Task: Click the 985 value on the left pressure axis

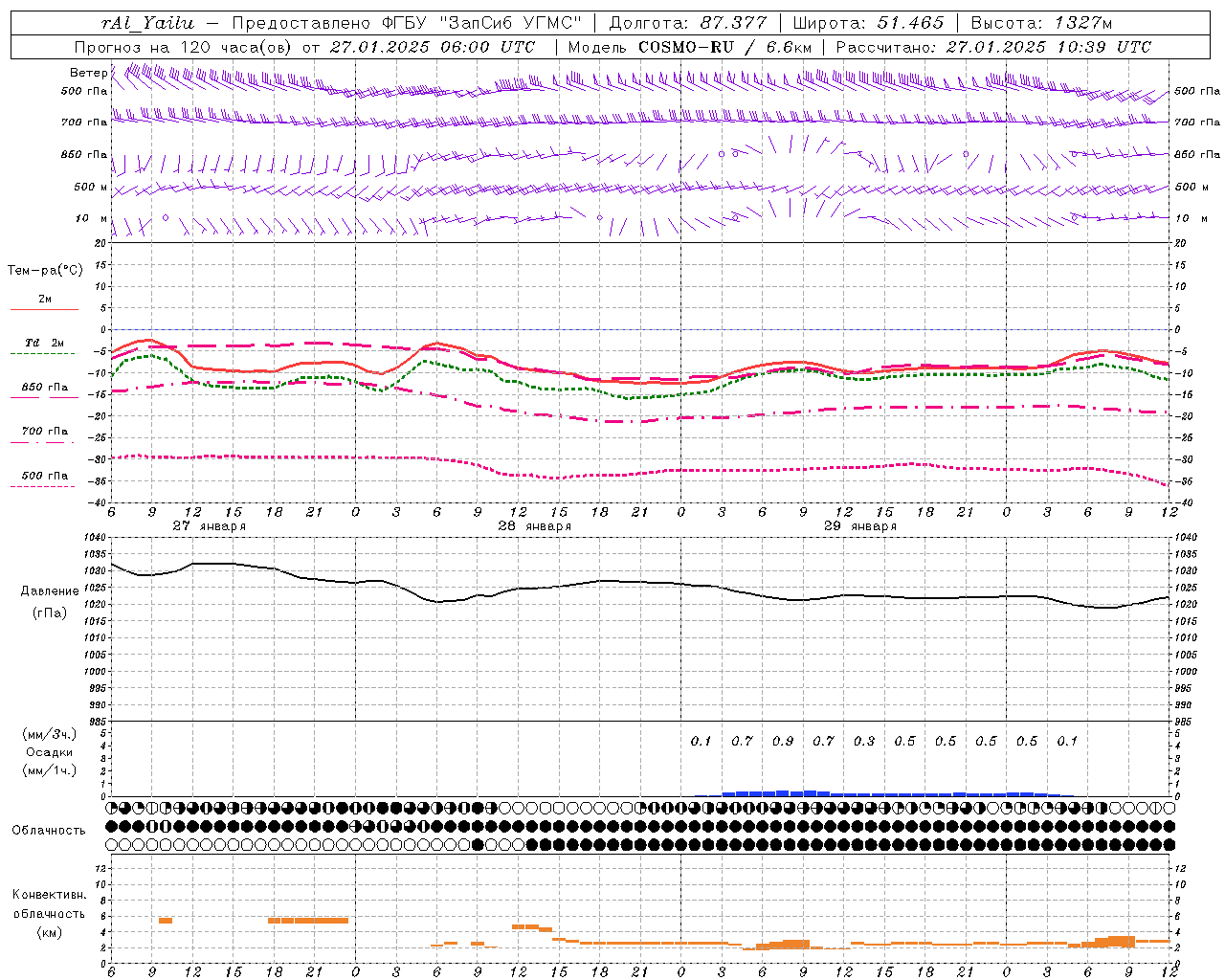Action: coord(96,722)
